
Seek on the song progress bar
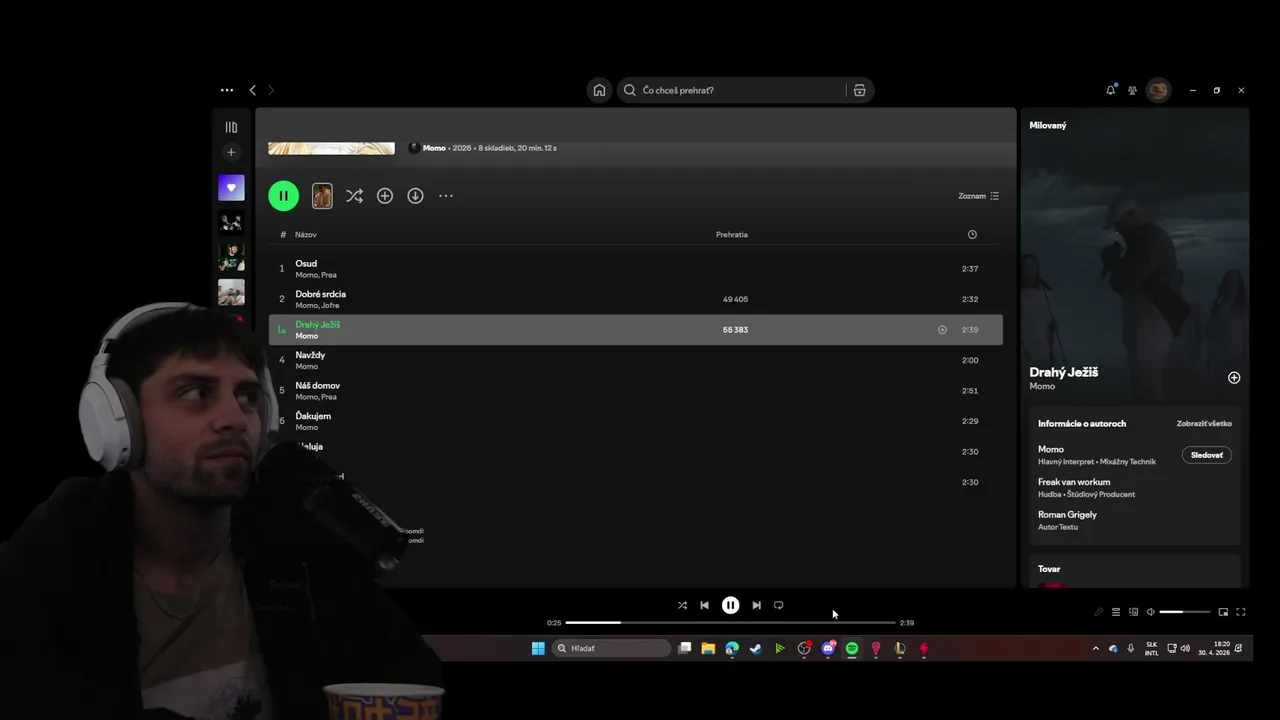tap(730, 623)
